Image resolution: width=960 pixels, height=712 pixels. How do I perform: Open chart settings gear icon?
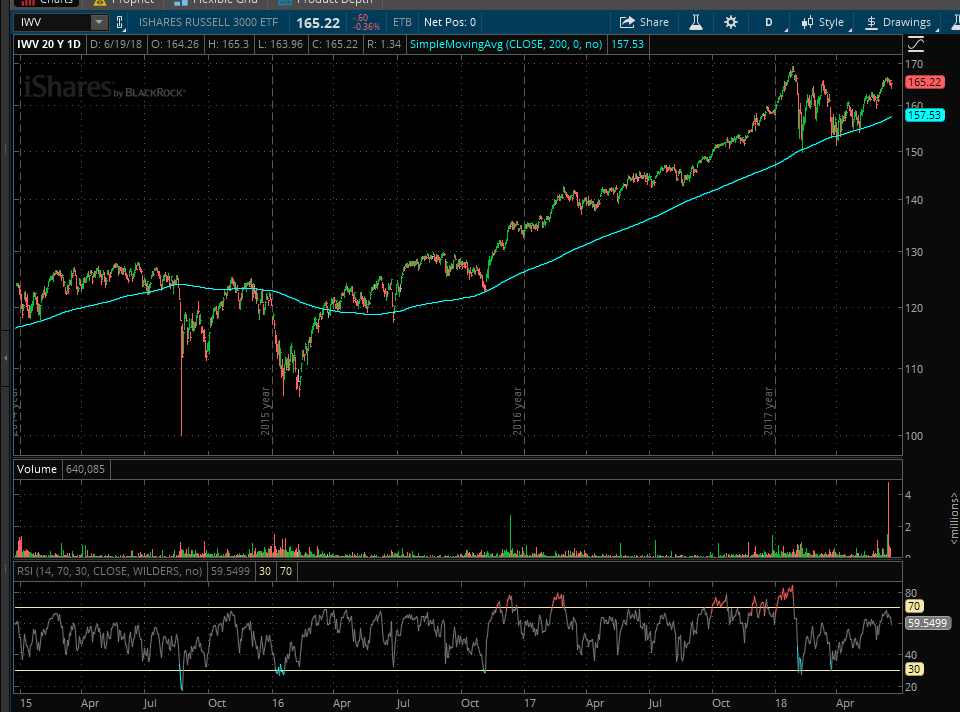coord(730,23)
